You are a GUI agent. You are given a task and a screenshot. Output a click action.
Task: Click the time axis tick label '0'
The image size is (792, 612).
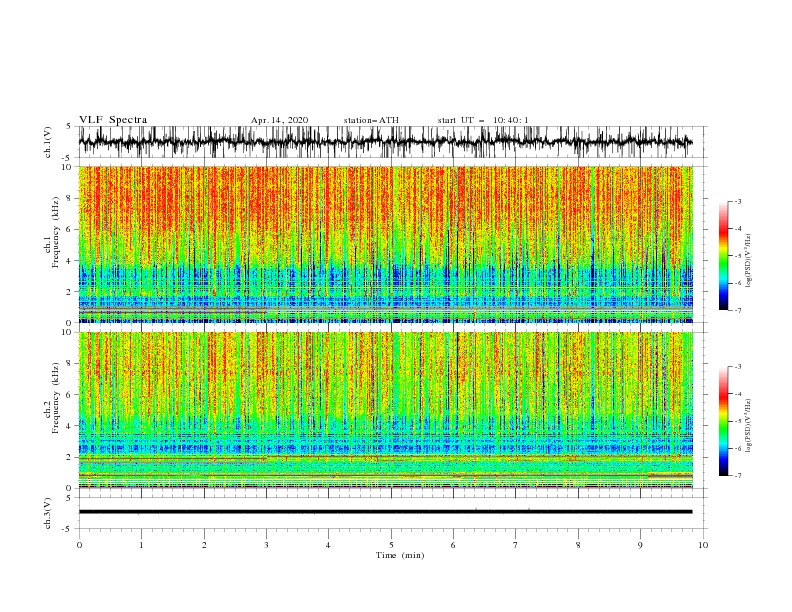point(79,545)
